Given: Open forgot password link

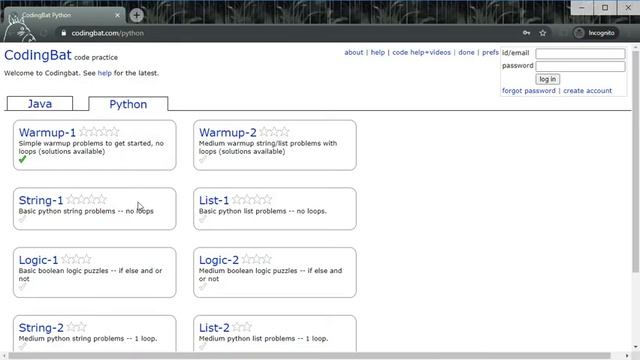Looking at the screenshot, I should pos(529,91).
